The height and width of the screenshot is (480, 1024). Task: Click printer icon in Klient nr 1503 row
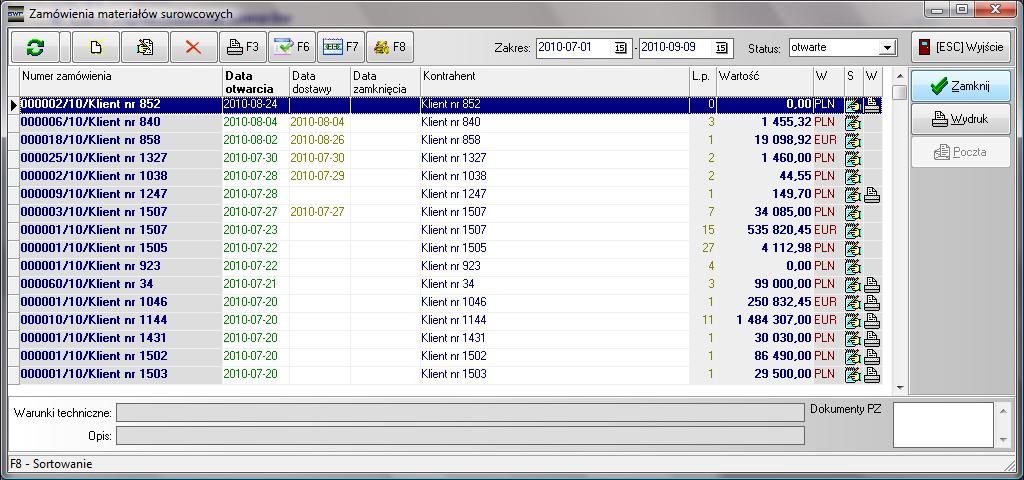tap(872, 374)
